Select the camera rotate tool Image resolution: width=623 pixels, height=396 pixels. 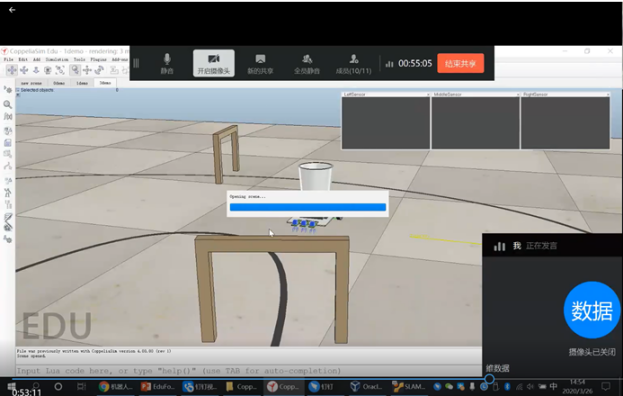coord(24,70)
